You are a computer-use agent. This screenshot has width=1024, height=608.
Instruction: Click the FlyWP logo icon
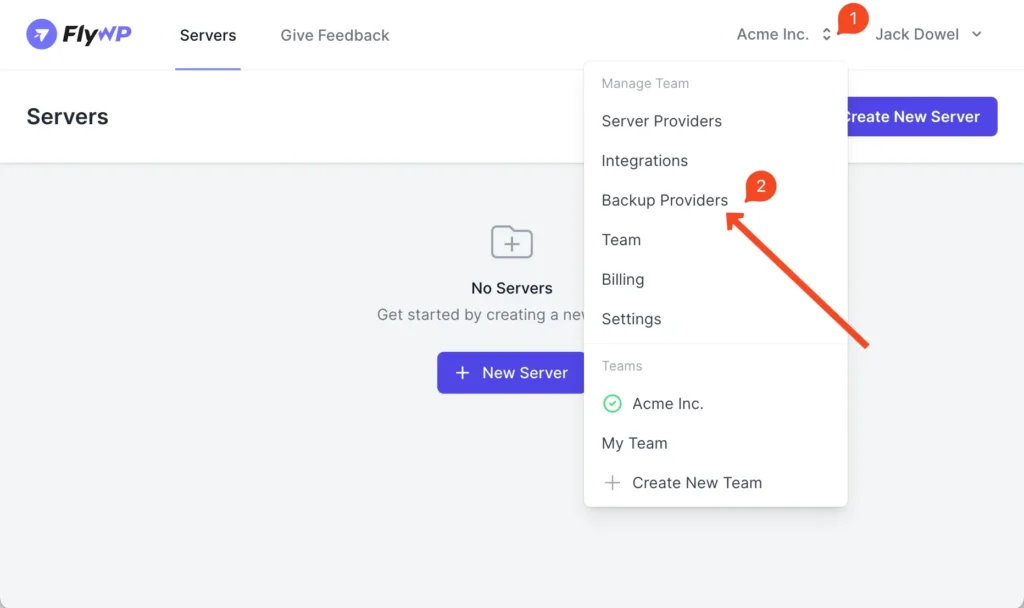click(42, 35)
